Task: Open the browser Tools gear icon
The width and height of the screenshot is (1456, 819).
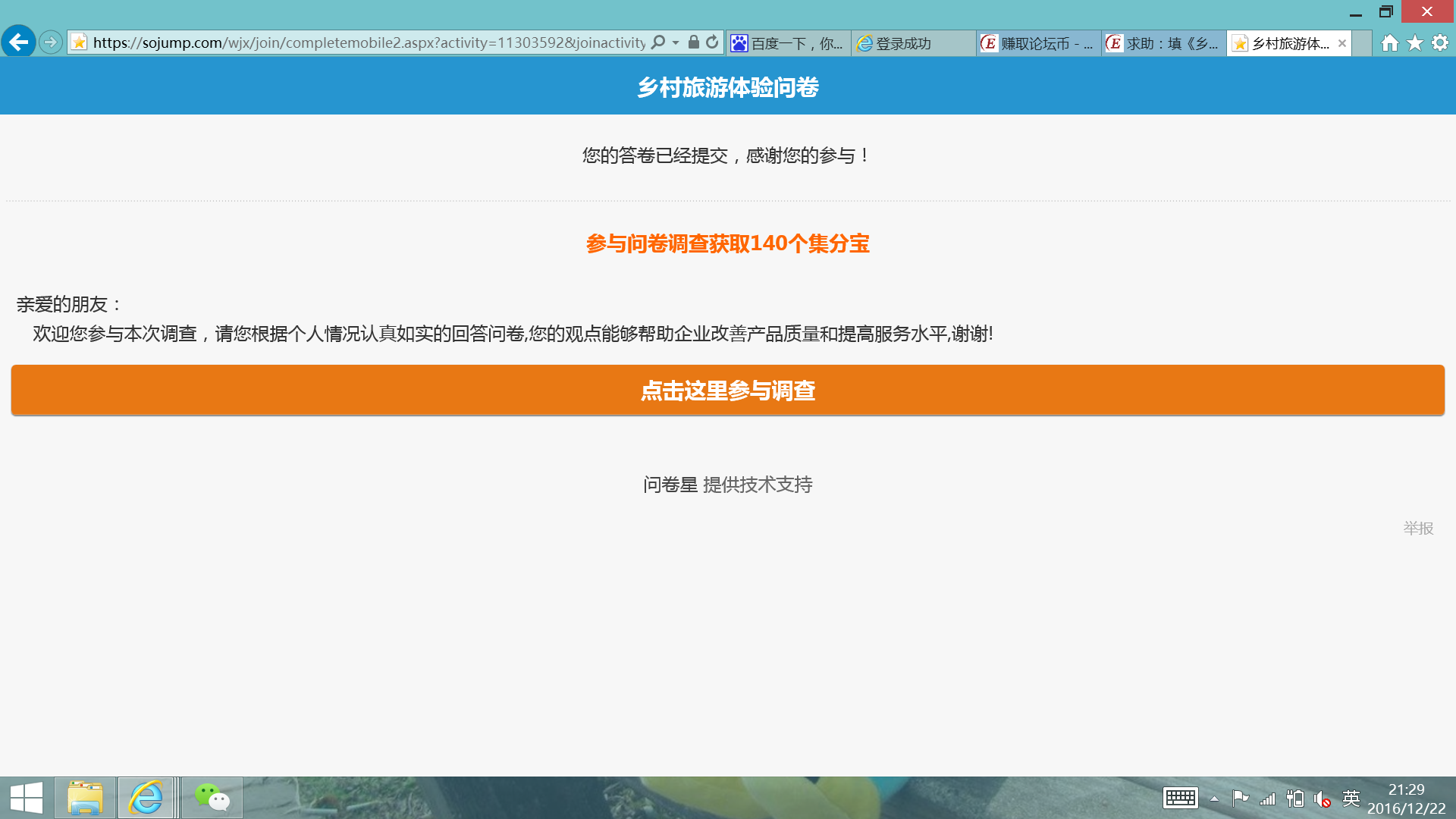Action: [1440, 43]
